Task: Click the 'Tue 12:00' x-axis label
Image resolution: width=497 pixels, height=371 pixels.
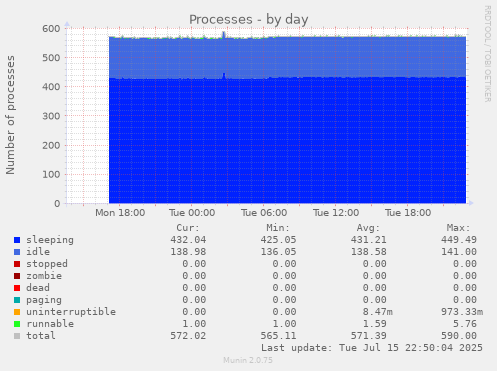Action: 336,213
